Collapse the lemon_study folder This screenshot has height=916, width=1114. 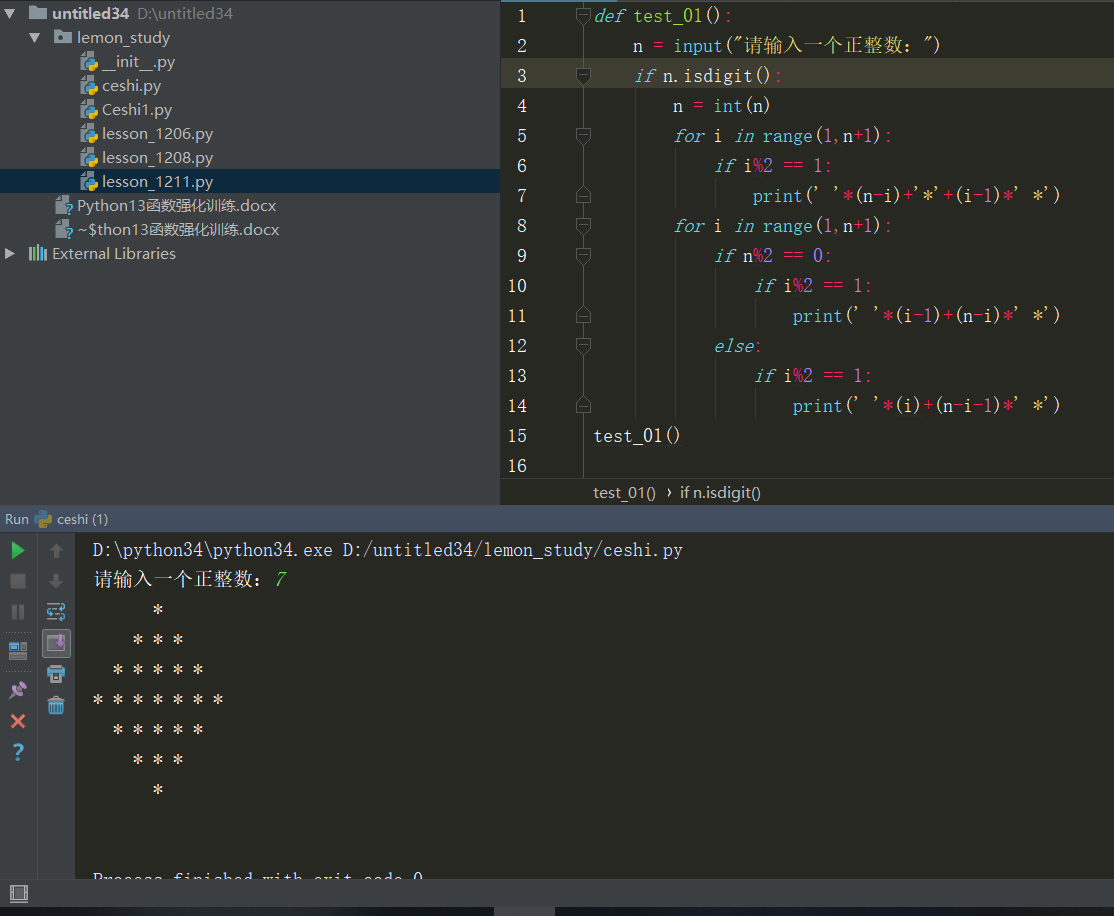(x=35, y=38)
